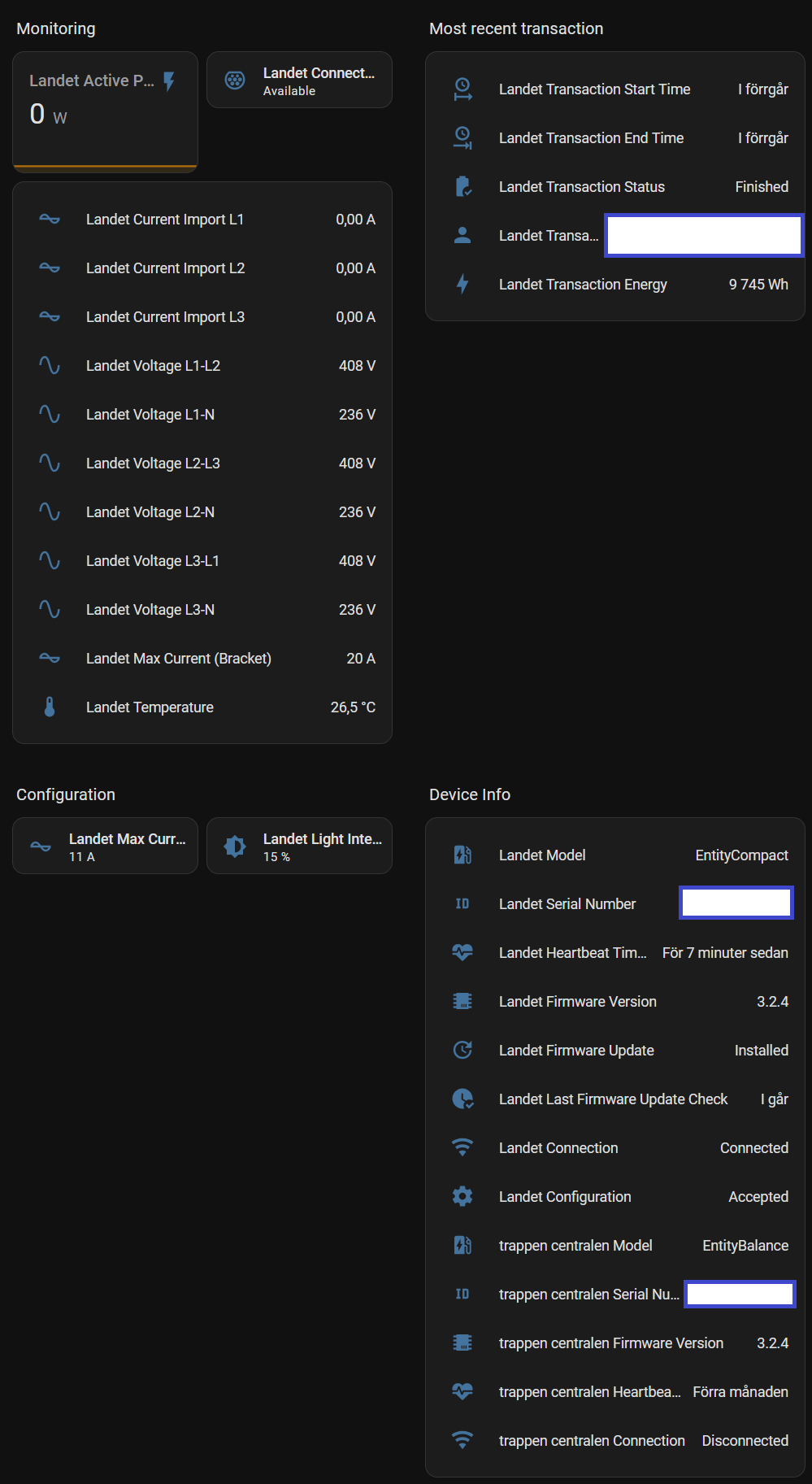The image size is (812, 1484).
Task: Click the brightness icon on Light Intensity card
Action: (x=235, y=846)
